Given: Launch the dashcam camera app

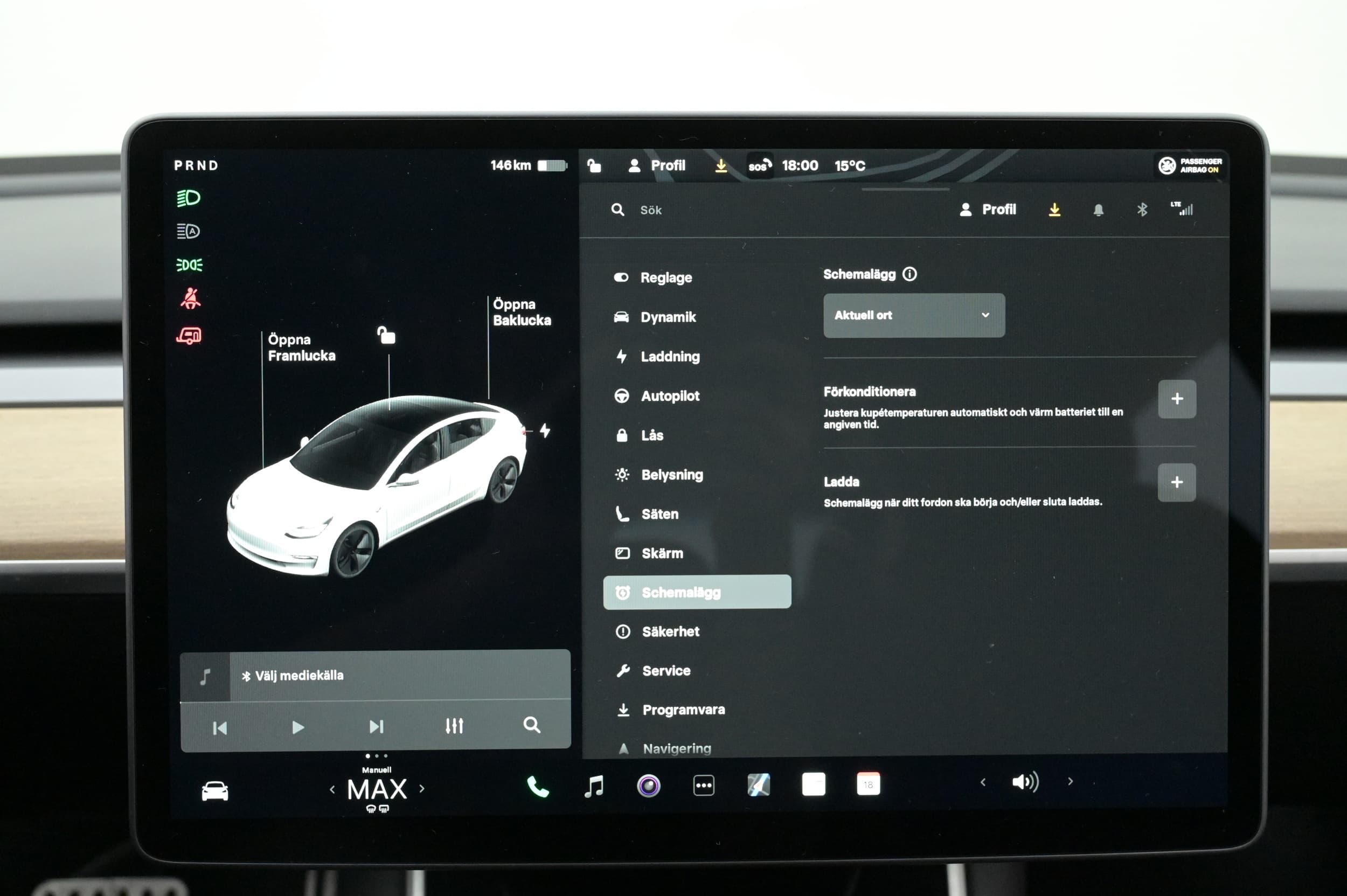Looking at the screenshot, I should (x=648, y=786).
